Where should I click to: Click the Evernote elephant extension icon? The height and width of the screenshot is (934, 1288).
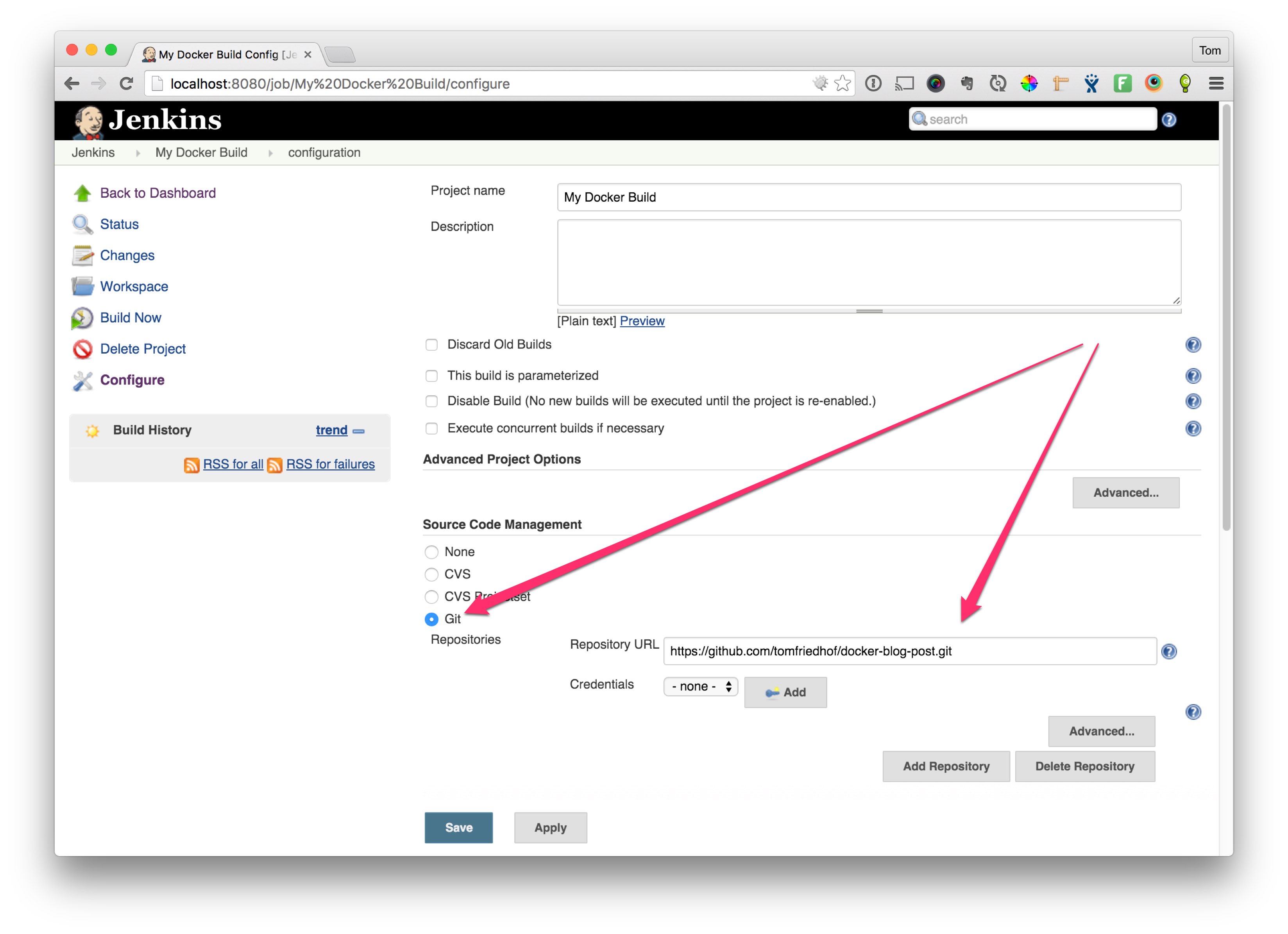(x=966, y=84)
